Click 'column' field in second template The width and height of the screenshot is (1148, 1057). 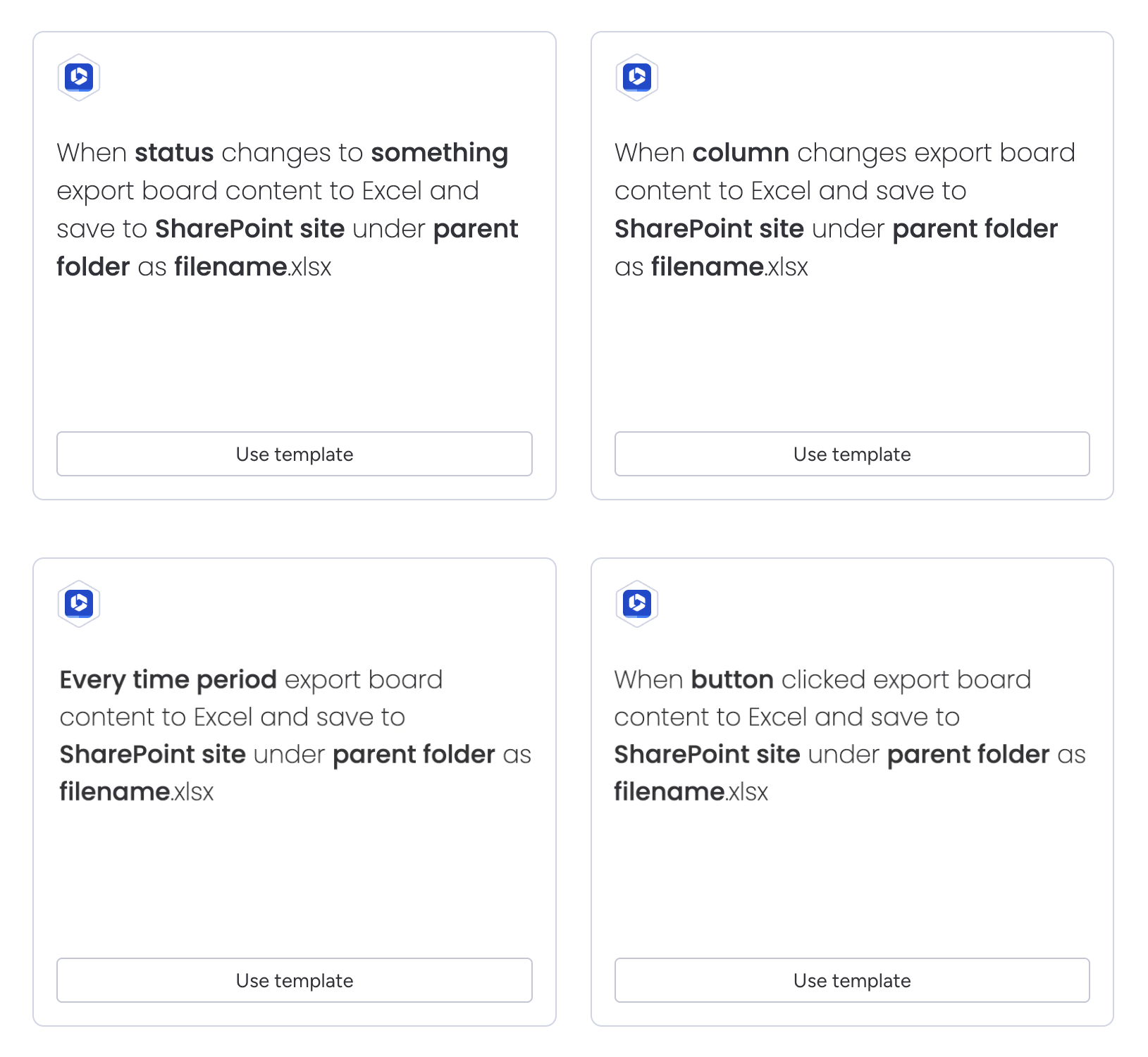coord(741,153)
